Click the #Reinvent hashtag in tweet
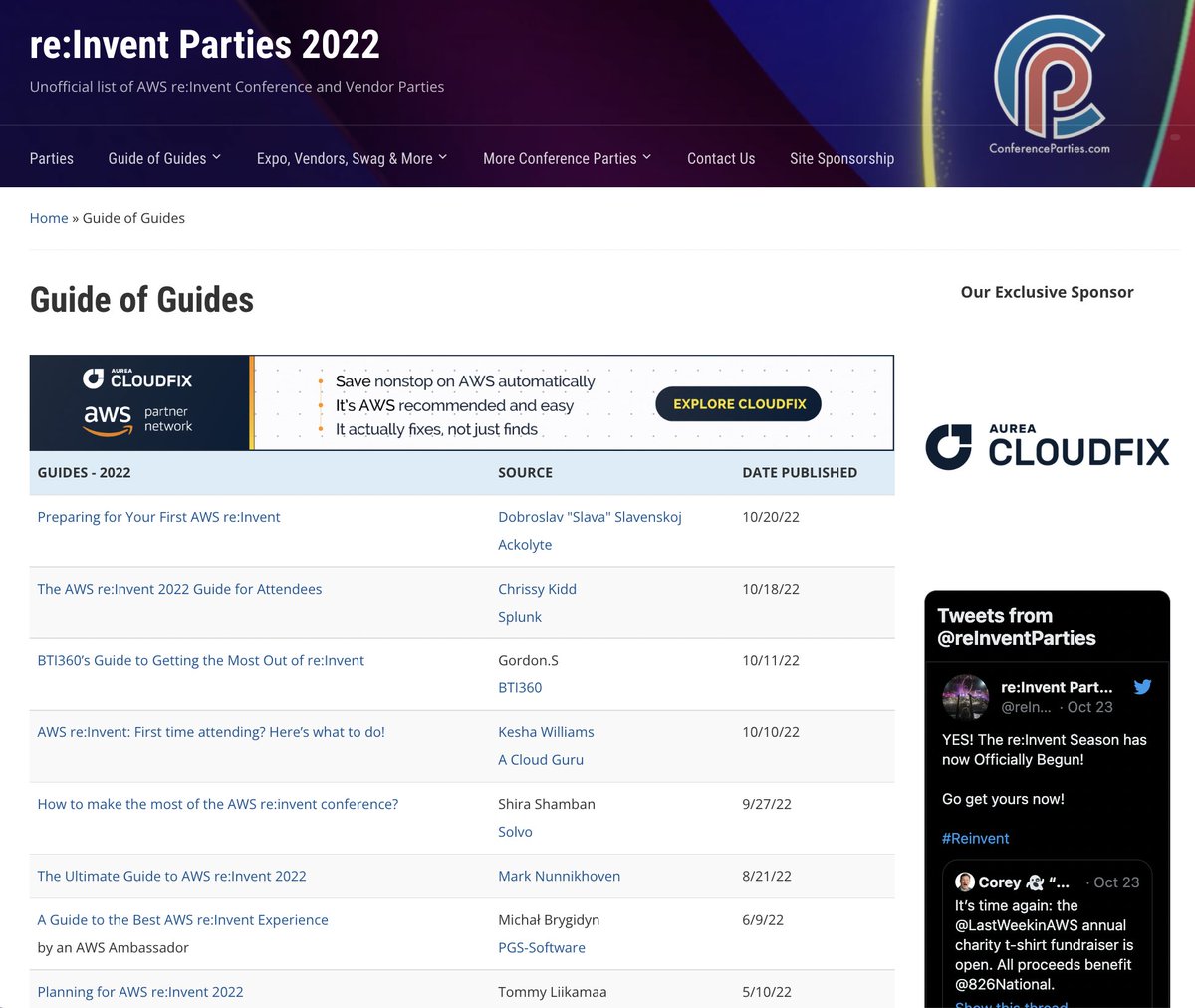 click(975, 839)
